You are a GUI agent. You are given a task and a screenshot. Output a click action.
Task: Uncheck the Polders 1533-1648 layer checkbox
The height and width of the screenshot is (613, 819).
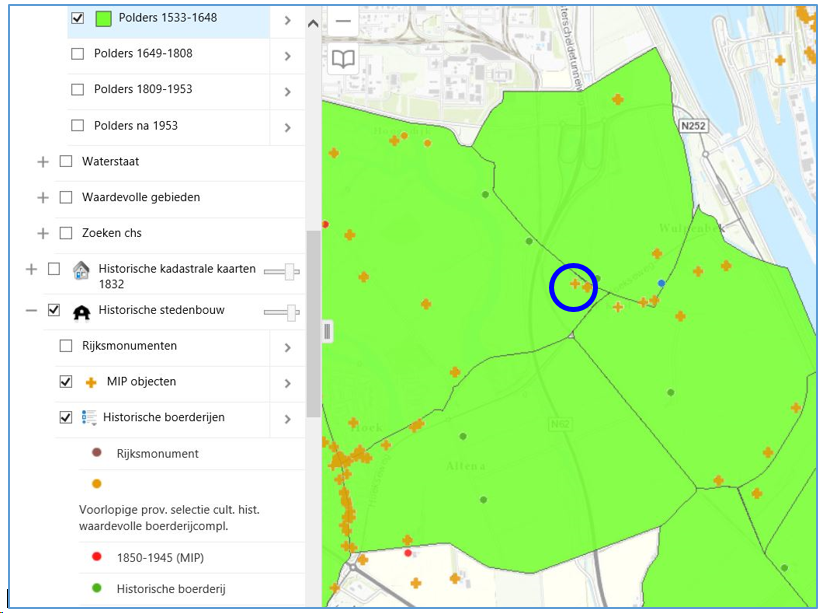(x=77, y=18)
